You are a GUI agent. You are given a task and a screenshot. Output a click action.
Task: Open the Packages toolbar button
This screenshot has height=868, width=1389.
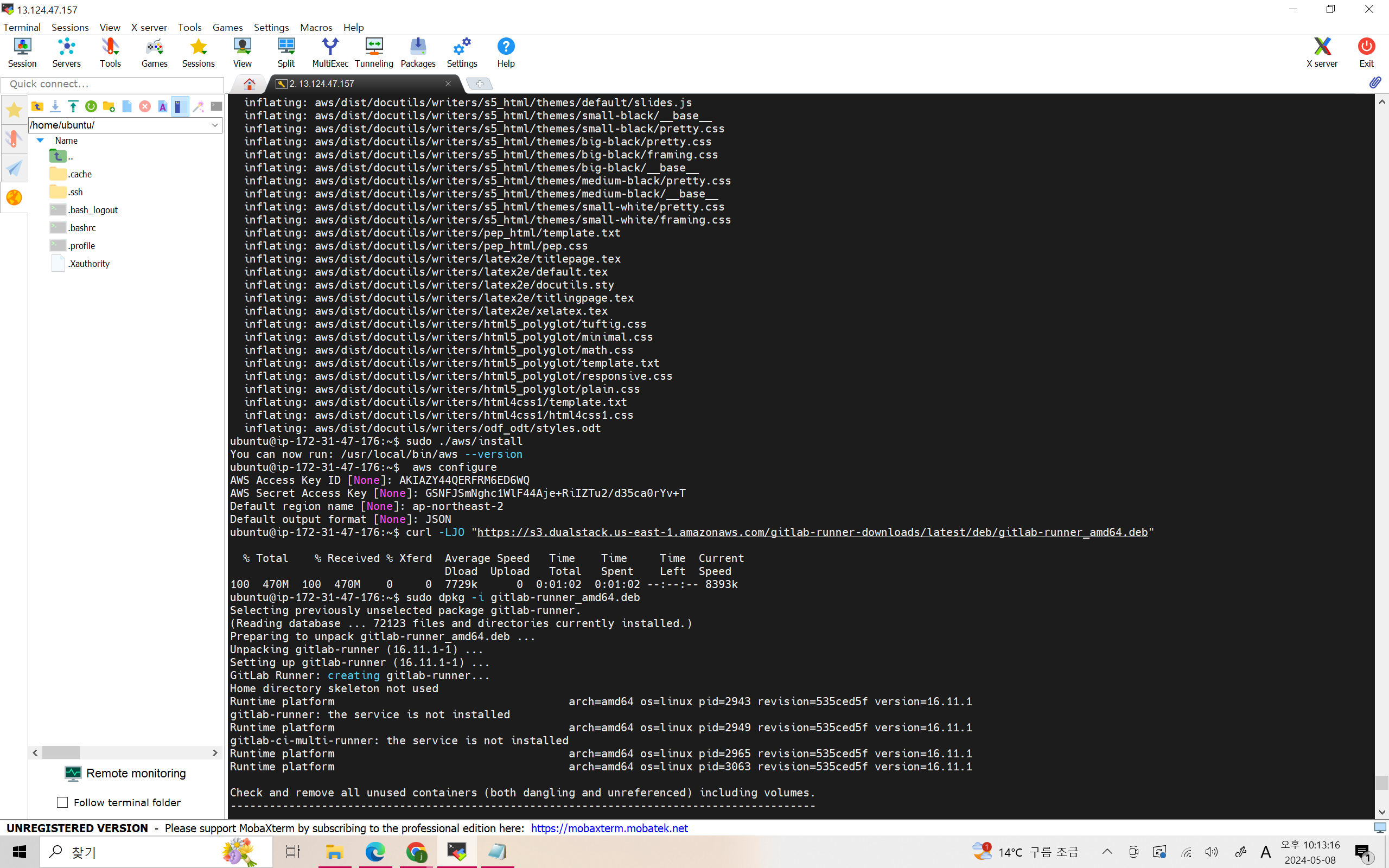pos(418,53)
